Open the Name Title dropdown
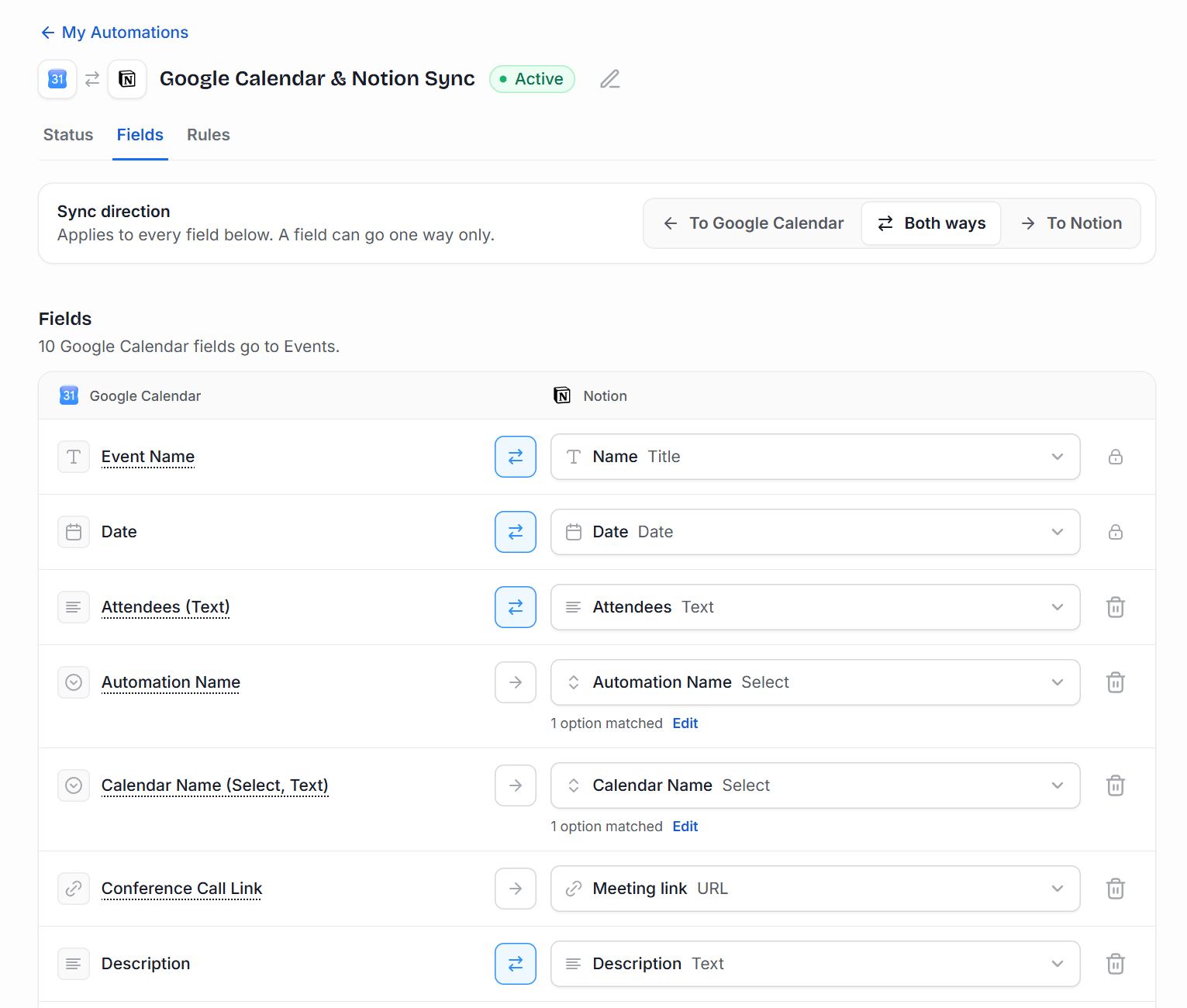1187x1008 pixels. click(x=816, y=457)
